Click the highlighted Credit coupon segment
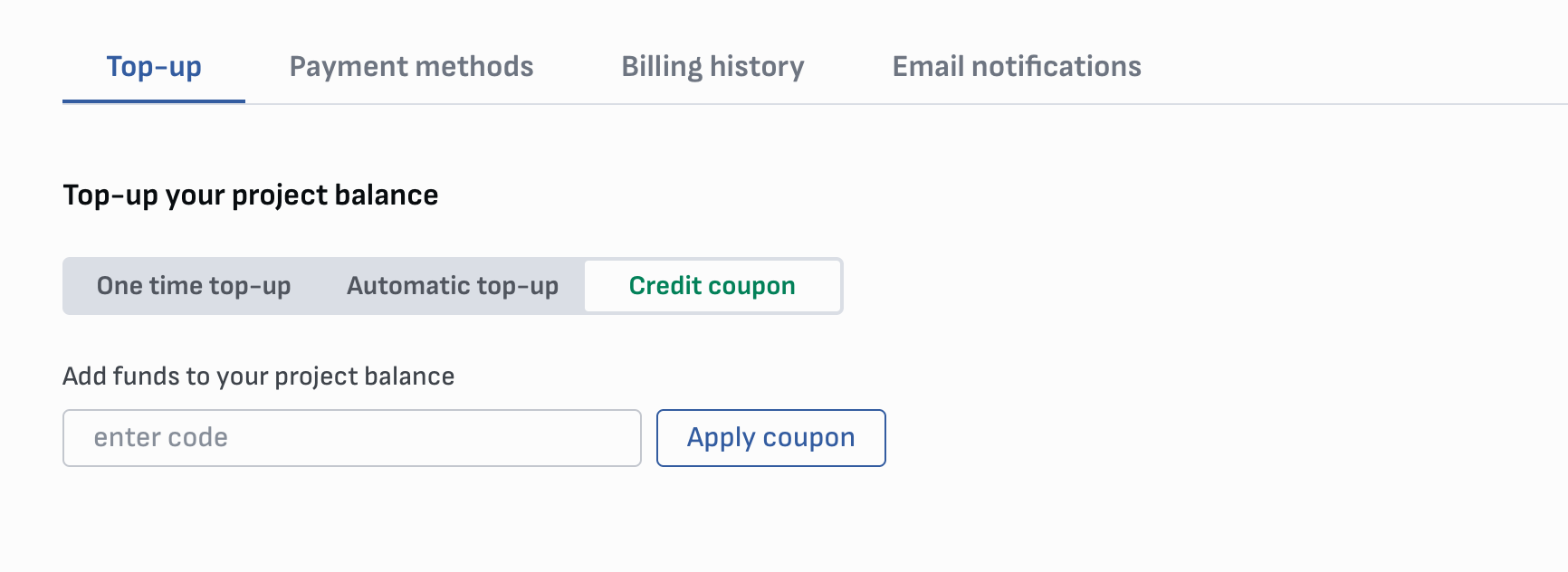 pyautogui.click(x=712, y=286)
